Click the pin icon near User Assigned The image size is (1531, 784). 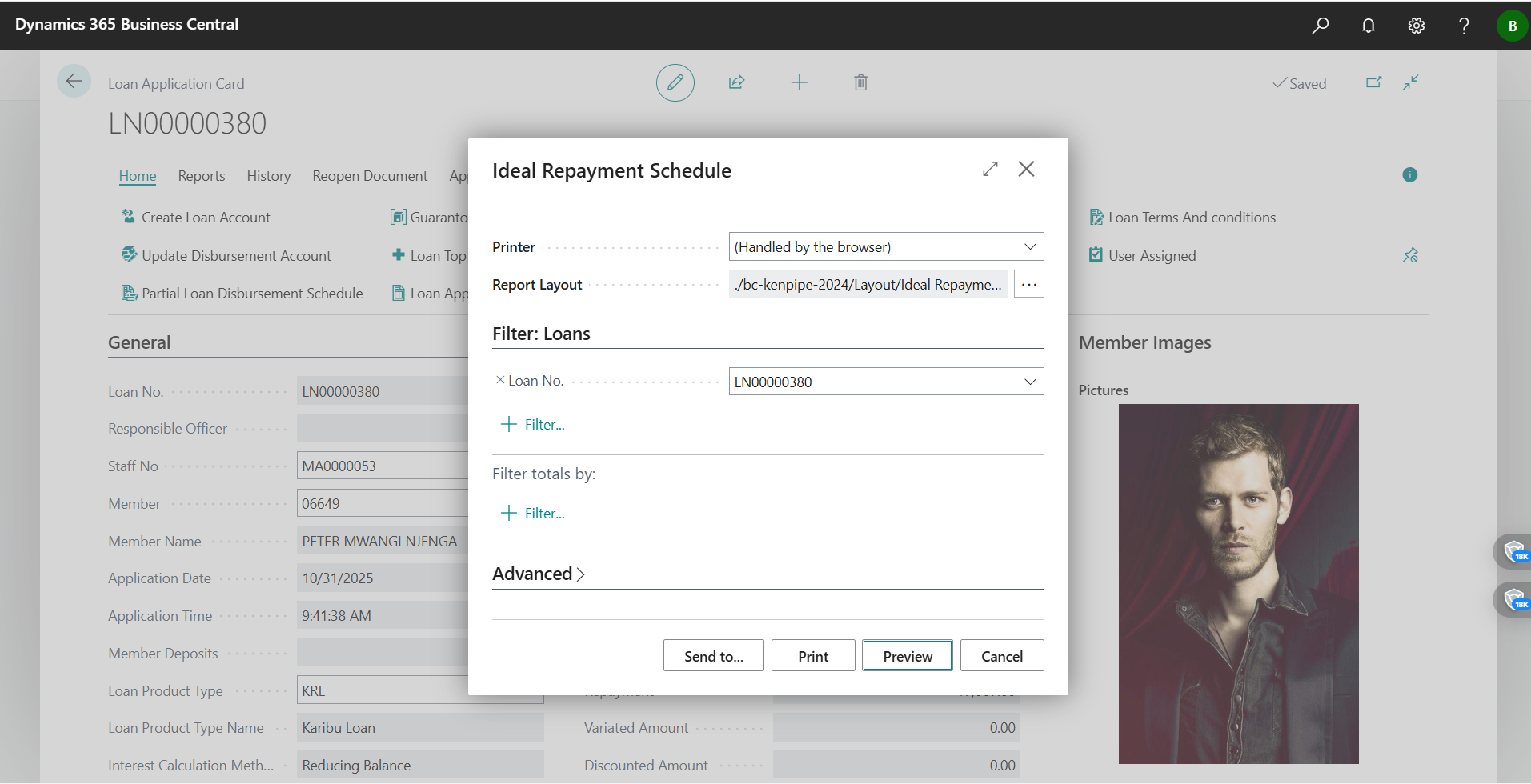pos(1411,255)
